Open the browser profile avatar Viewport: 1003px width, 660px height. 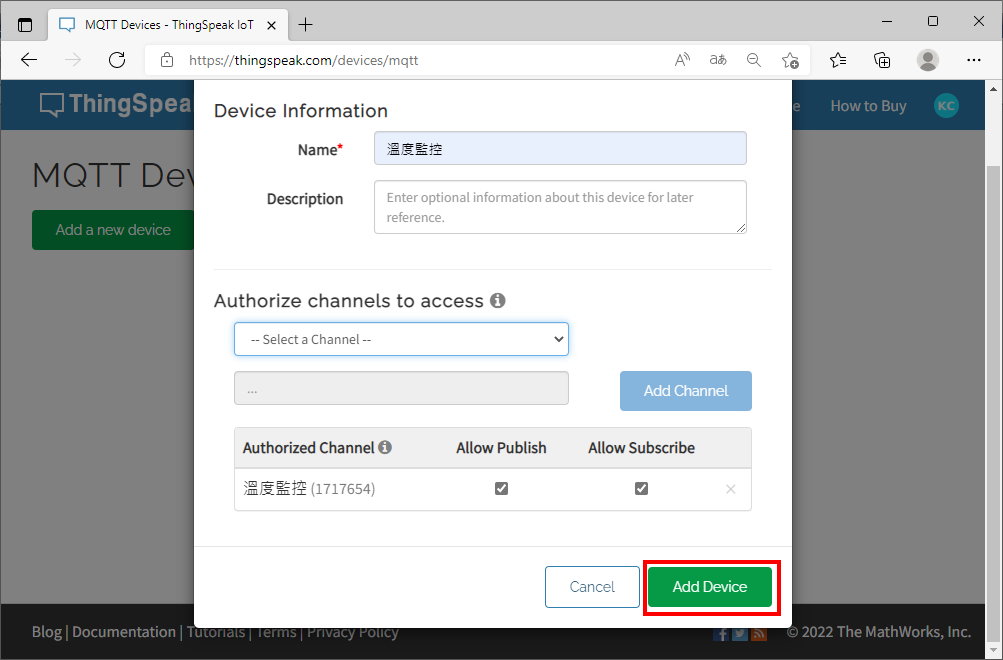pyautogui.click(x=928, y=60)
